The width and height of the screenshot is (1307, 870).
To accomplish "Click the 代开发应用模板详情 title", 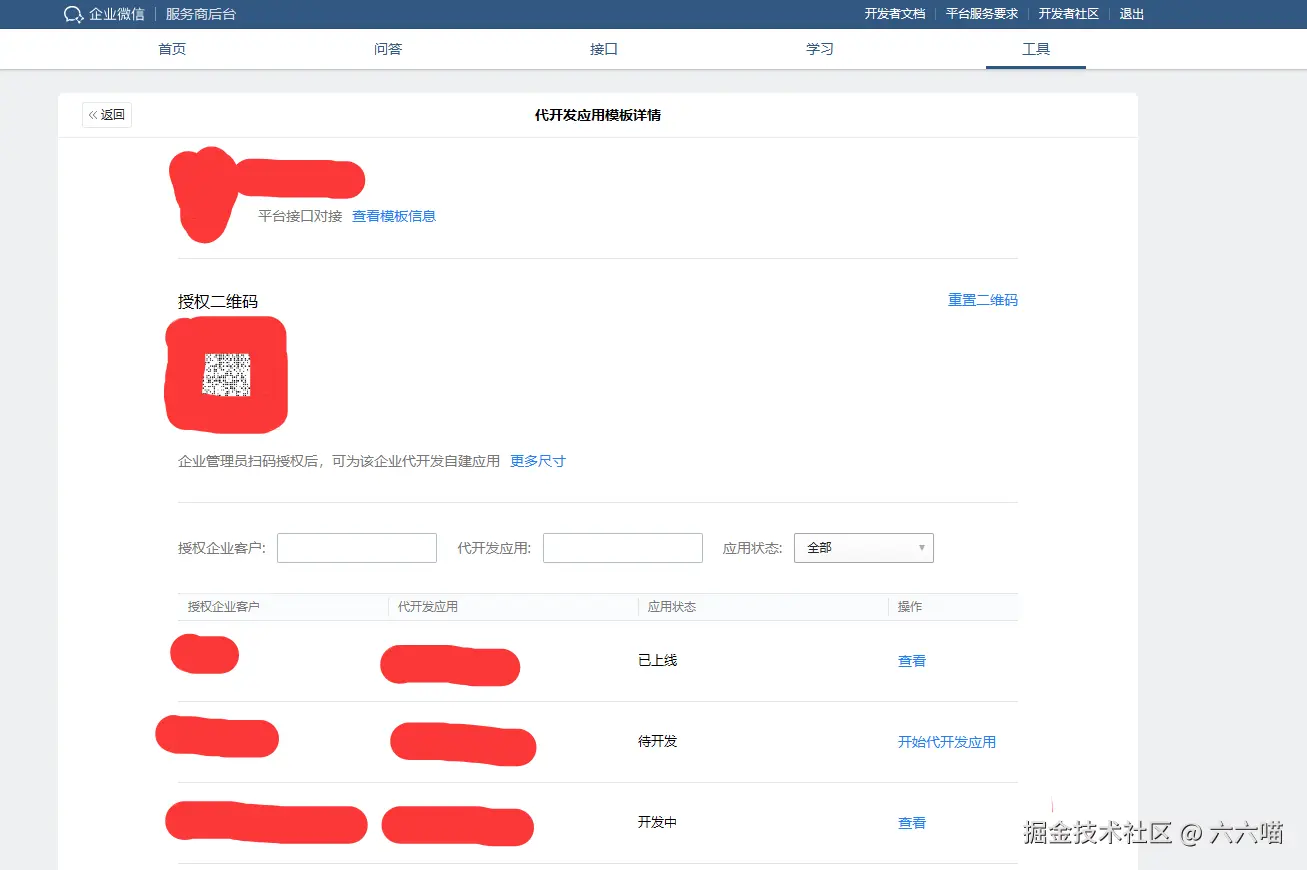I will [x=598, y=115].
